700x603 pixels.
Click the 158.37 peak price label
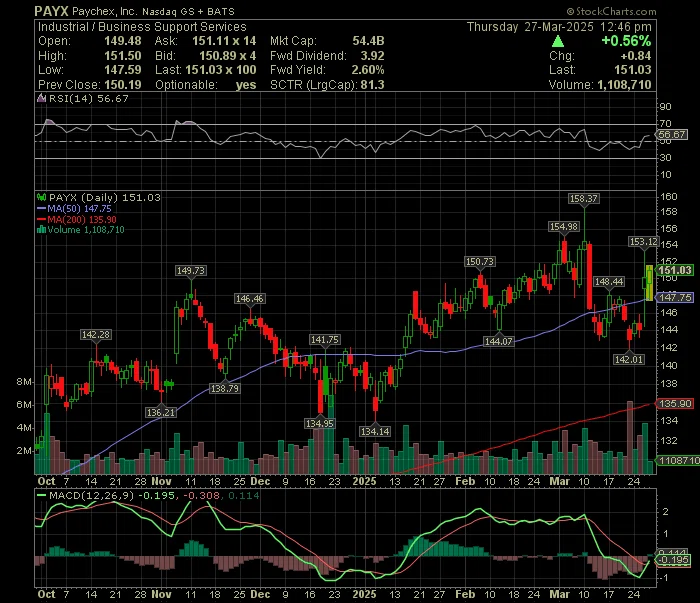click(x=583, y=199)
